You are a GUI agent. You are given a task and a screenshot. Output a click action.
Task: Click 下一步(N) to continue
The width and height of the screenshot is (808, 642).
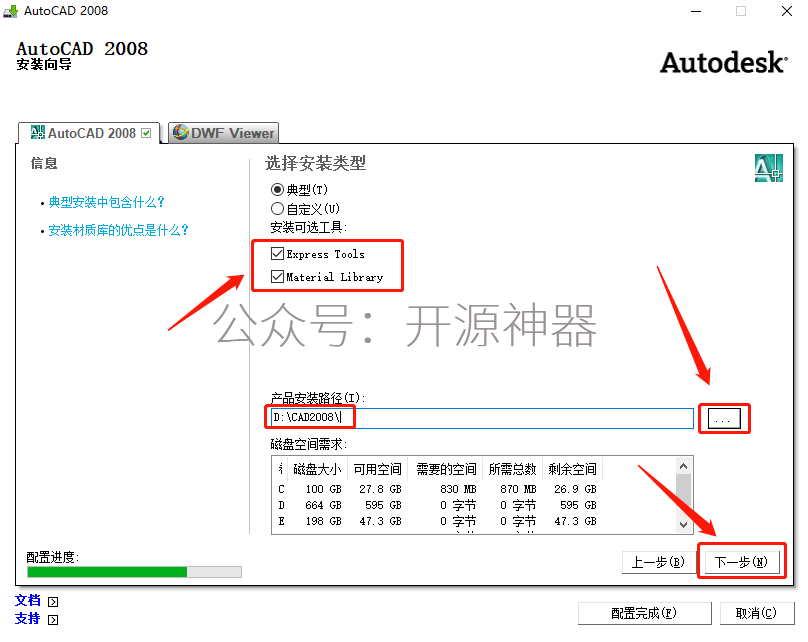pos(741,562)
